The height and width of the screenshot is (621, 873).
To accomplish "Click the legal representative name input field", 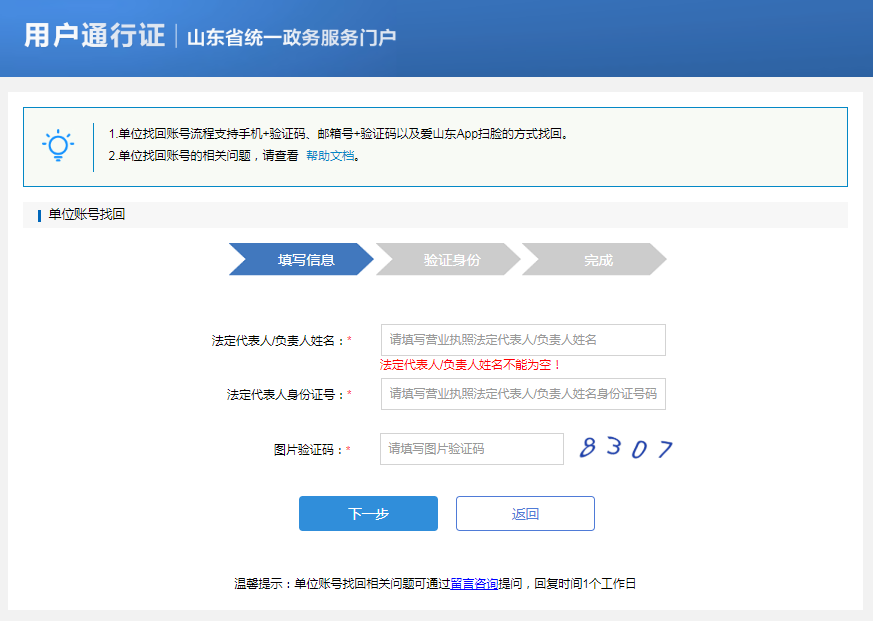I will click(522, 339).
